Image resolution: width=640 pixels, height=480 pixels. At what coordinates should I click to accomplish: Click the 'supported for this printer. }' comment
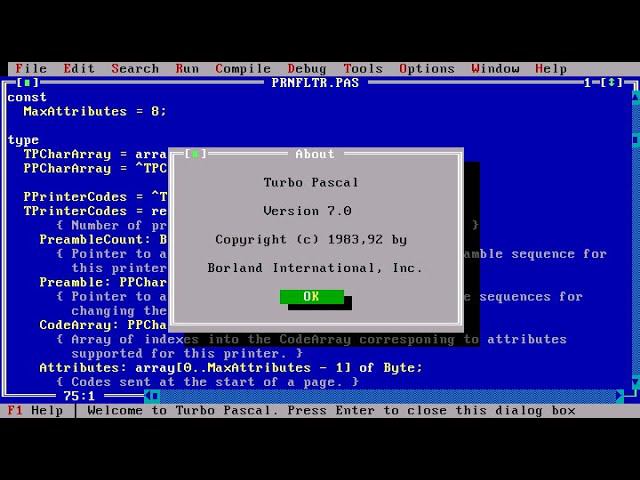[187, 353]
